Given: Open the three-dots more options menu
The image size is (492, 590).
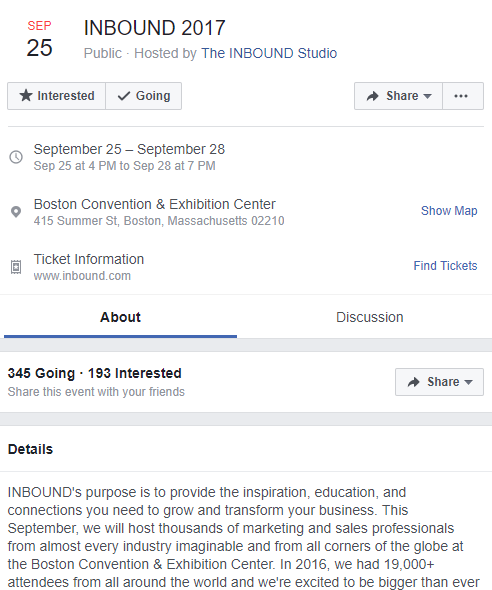Looking at the screenshot, I should (463, 96).
